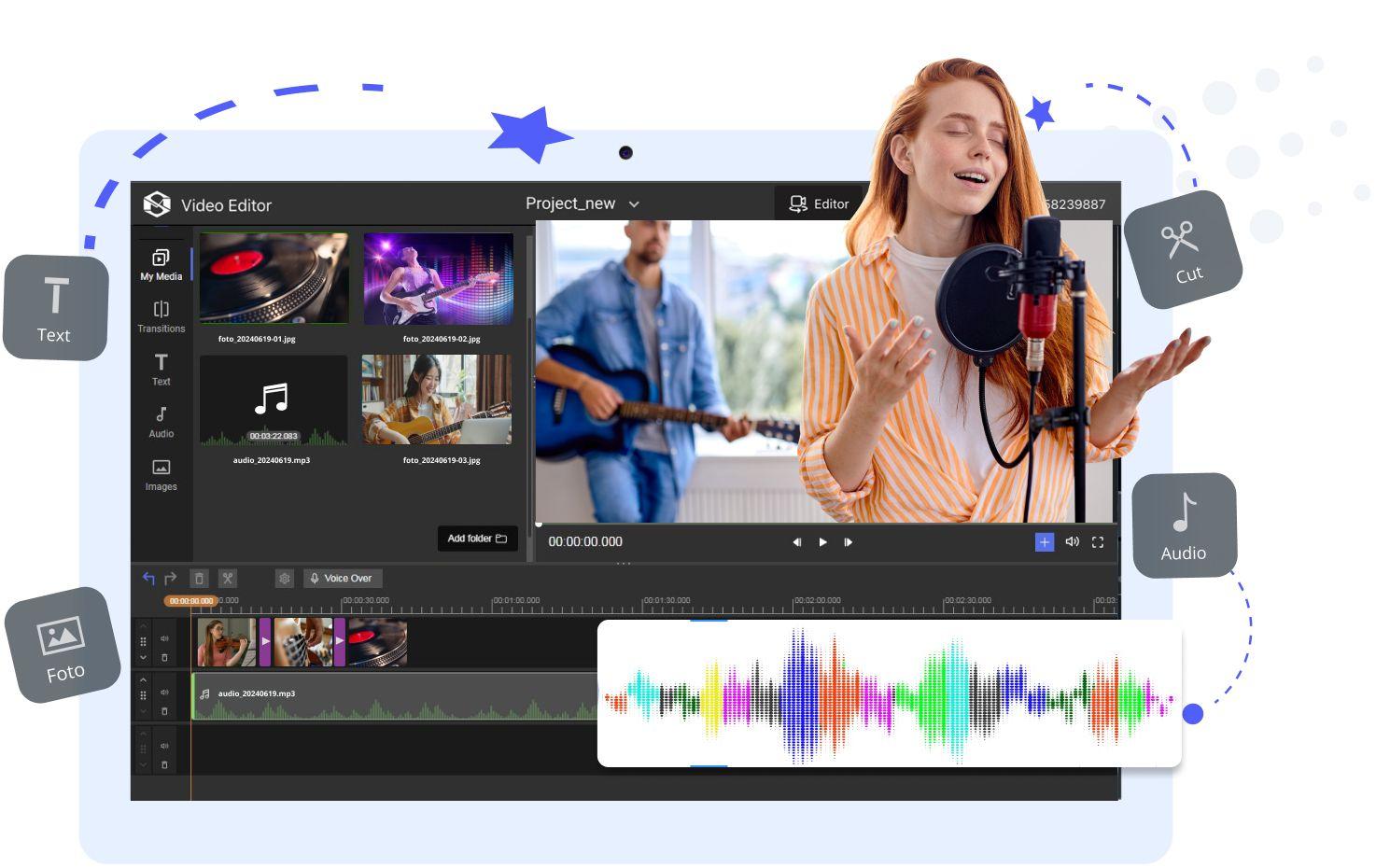Step to the next frame
Viewport: 1376px width, 868px height.
click(848, 542)
